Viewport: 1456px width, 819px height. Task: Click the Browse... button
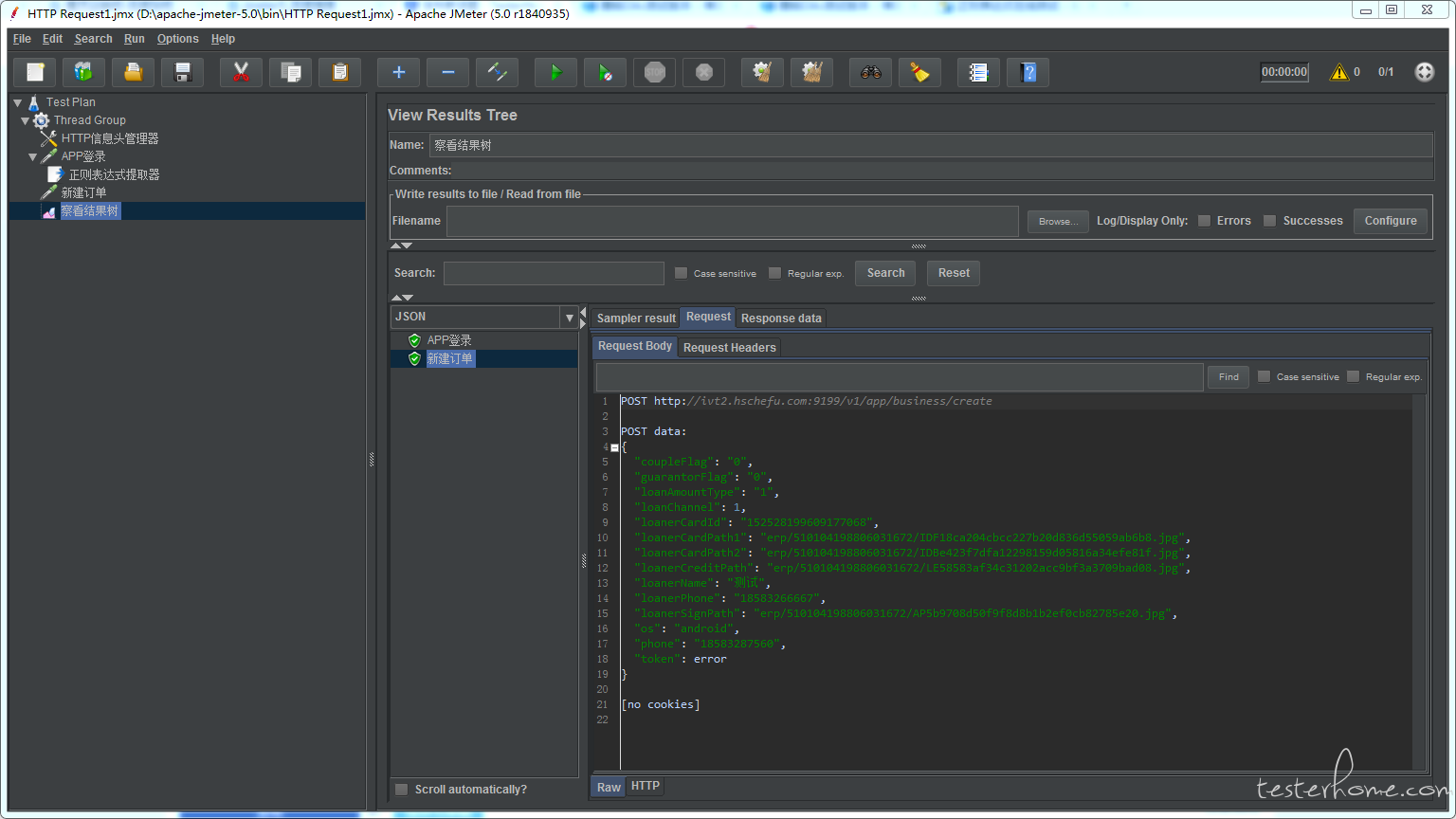coord(1058,222)
